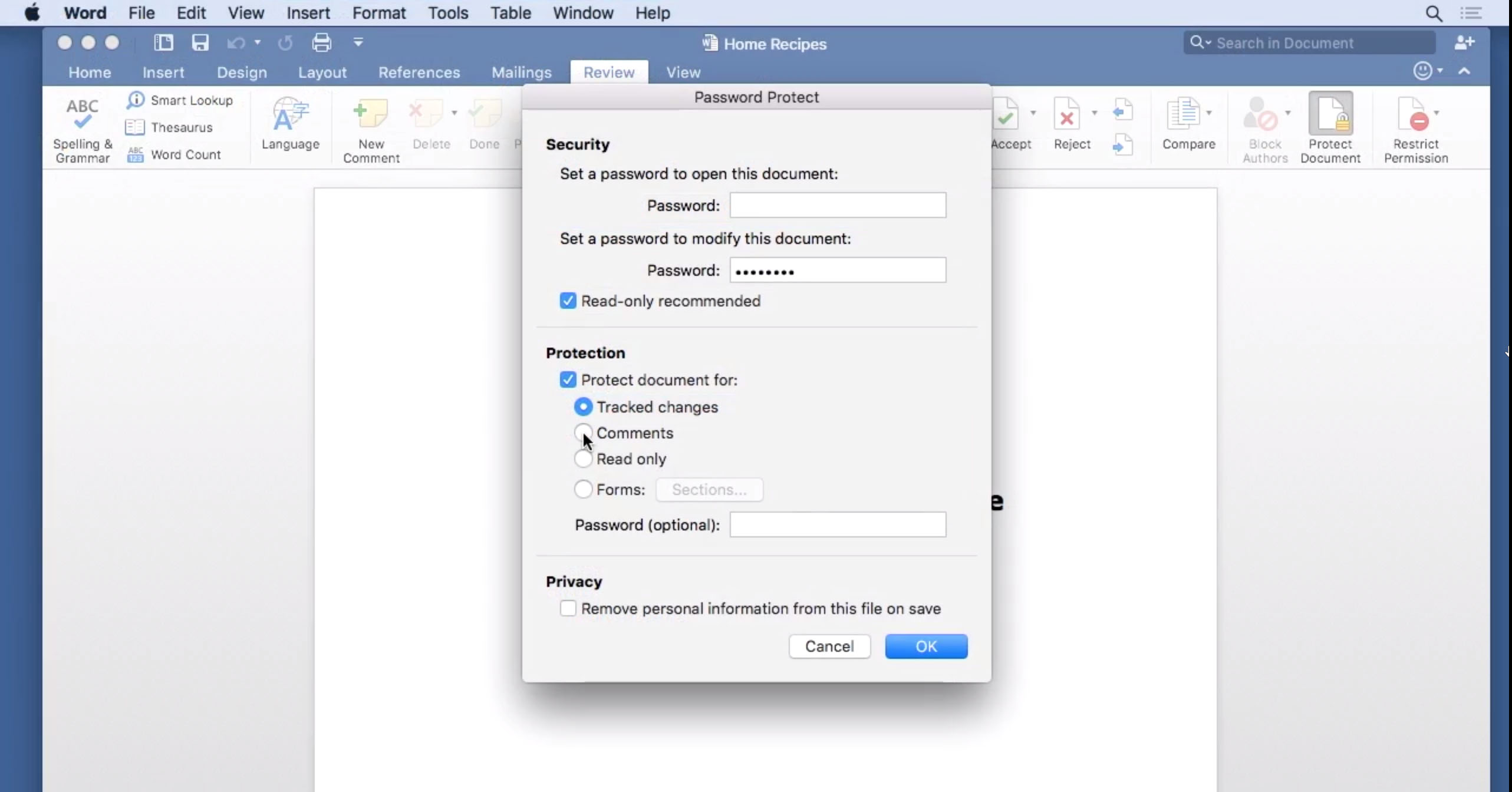Go to the next change
This screenshot has height=792, width=1512.
(x=1123, y=144)
